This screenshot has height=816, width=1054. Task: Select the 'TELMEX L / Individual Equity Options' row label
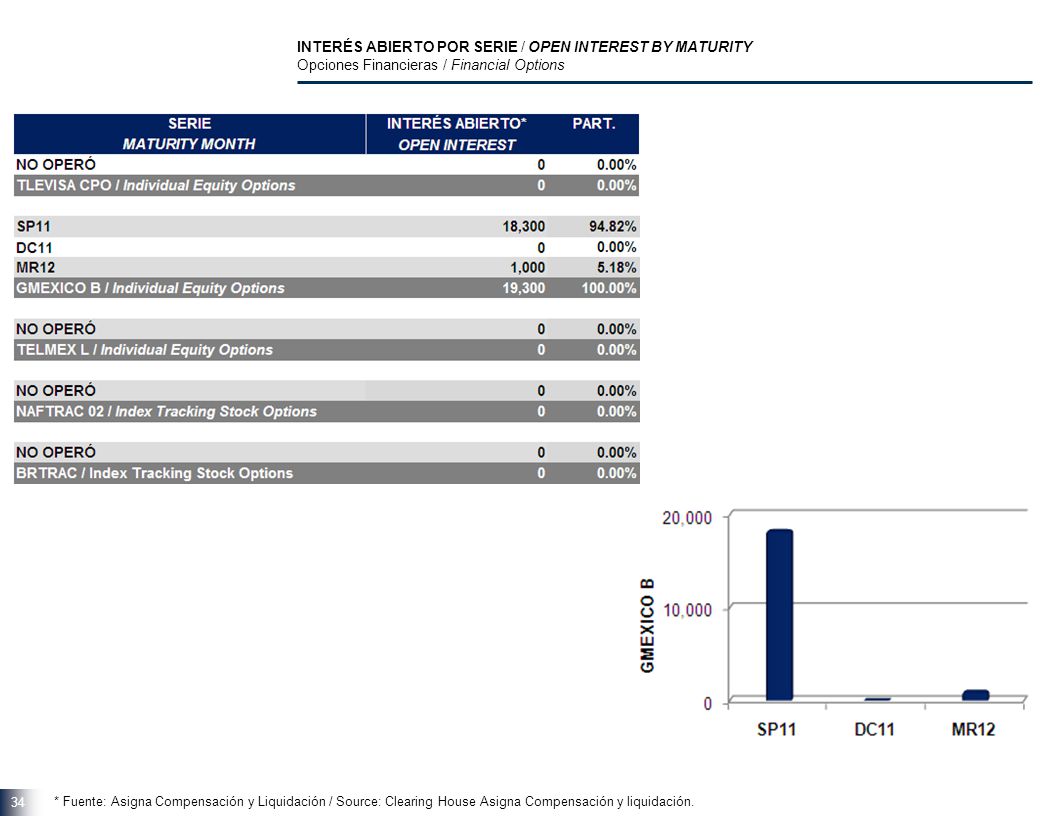(145, 350)
